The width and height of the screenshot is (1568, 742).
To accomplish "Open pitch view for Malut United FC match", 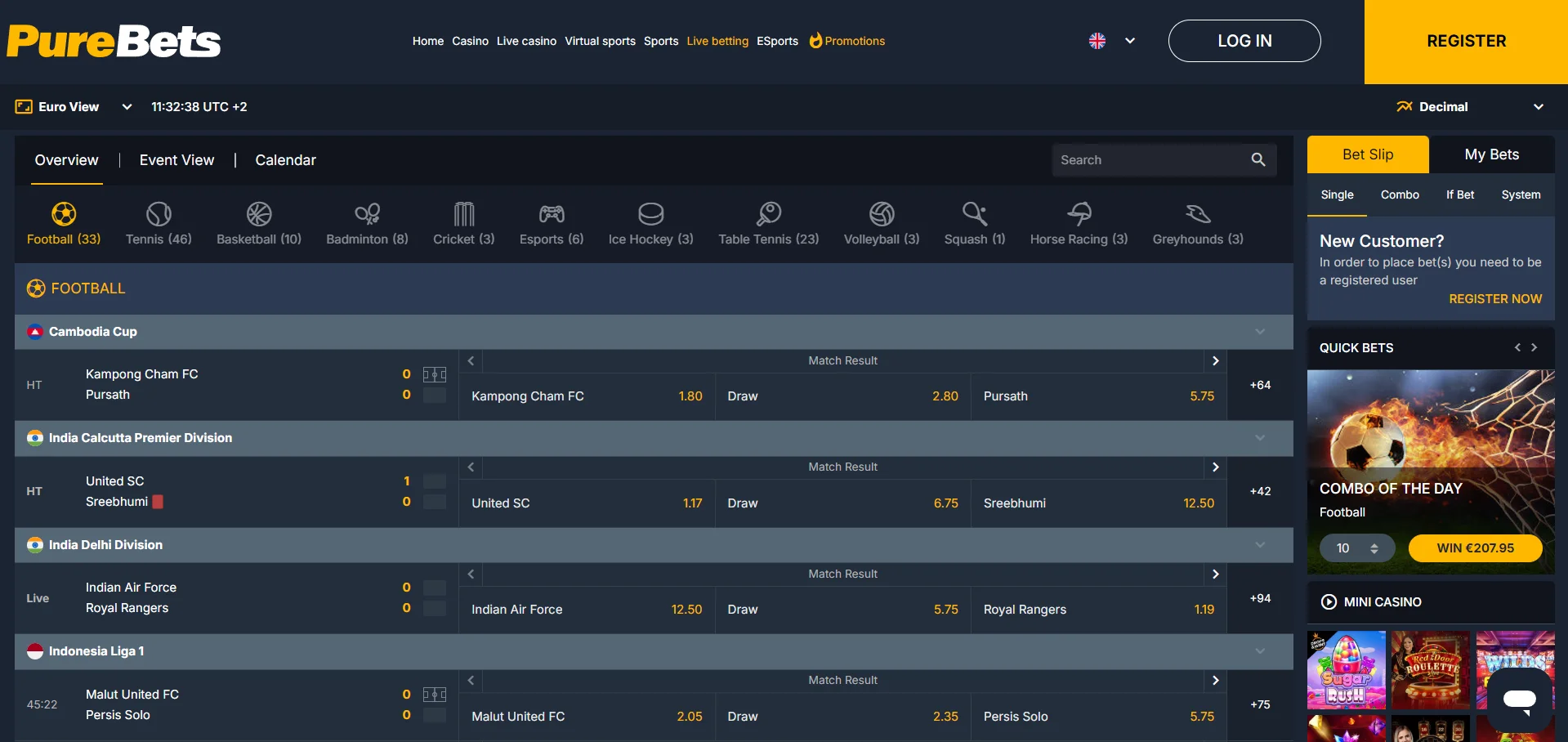I will [435, 695].
